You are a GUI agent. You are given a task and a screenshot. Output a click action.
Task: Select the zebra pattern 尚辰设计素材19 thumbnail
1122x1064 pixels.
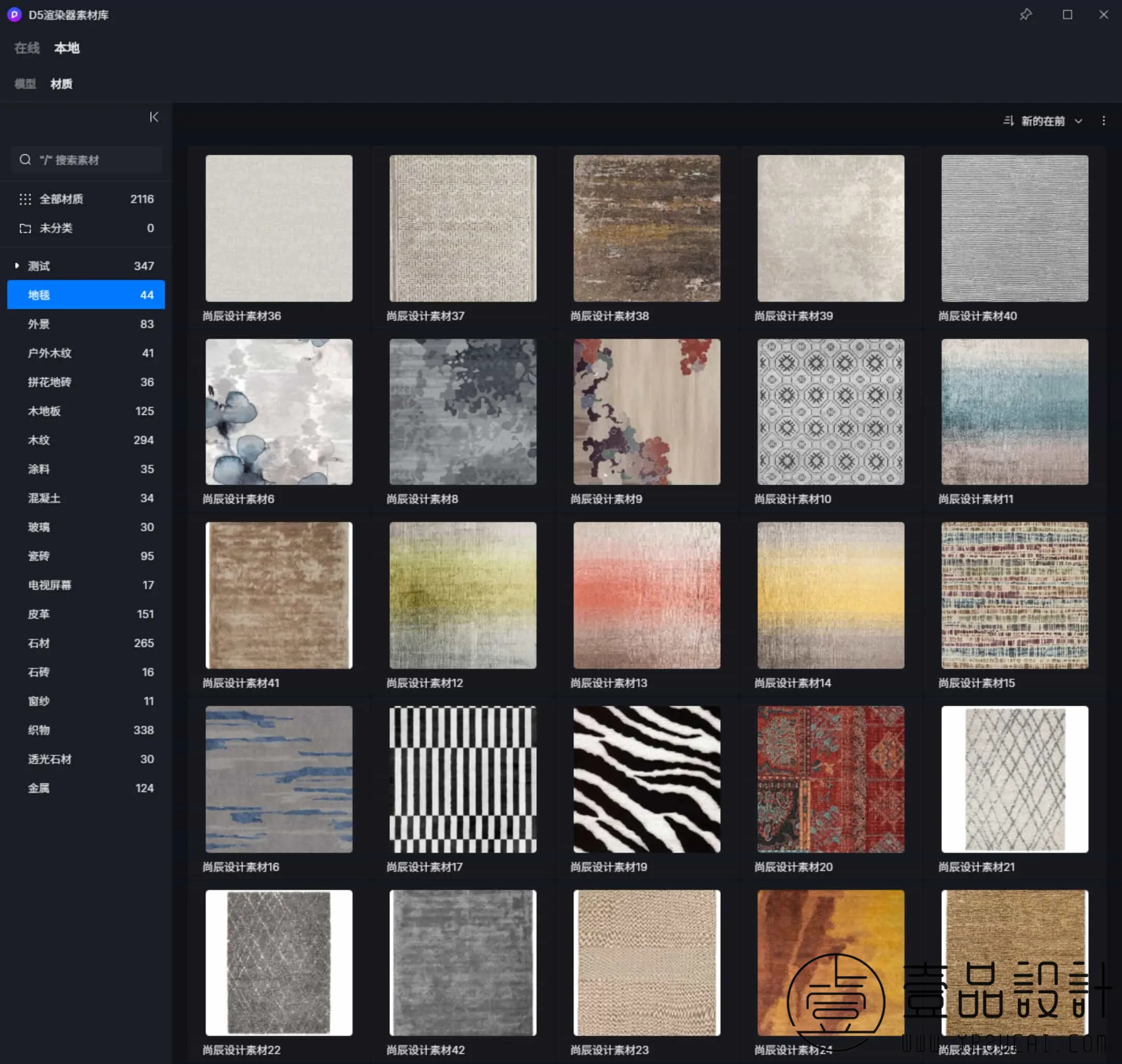(647, 779)
